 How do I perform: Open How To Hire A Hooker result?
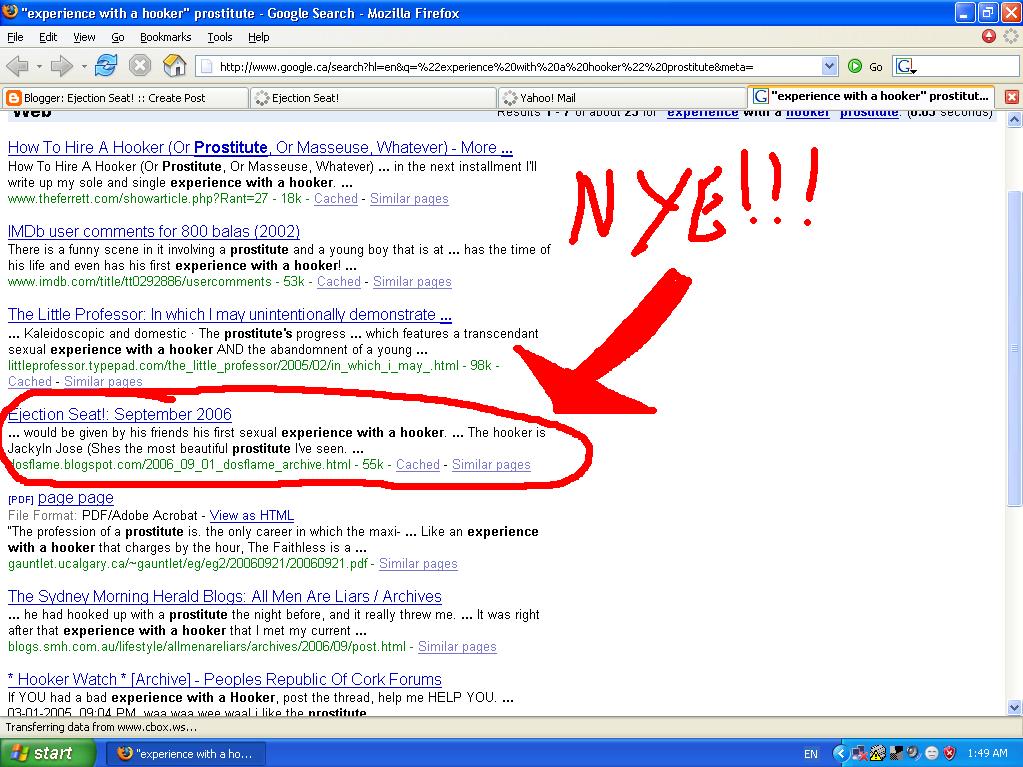[260, 147]
